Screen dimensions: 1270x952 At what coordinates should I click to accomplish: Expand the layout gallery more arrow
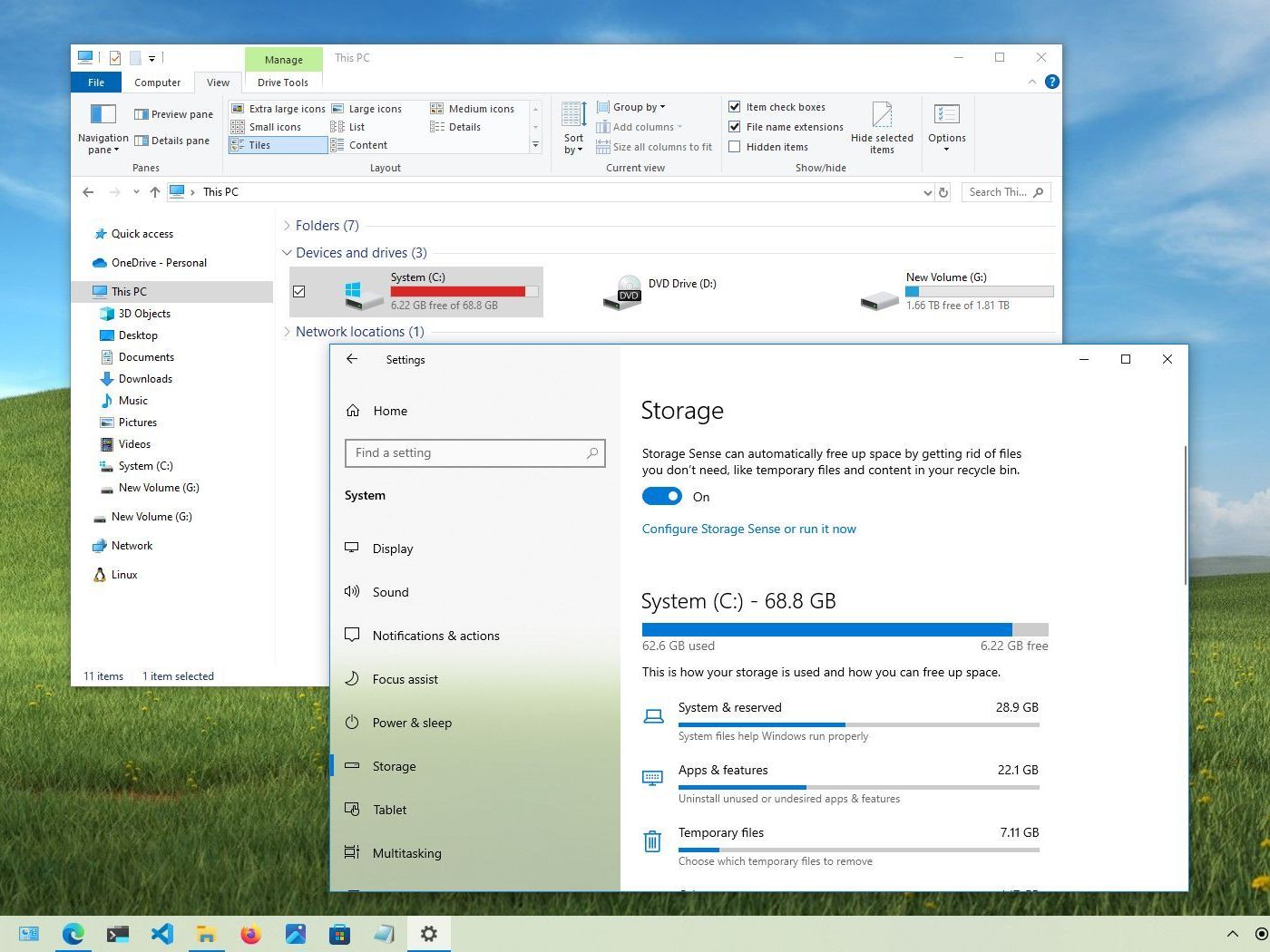point(535,145)
